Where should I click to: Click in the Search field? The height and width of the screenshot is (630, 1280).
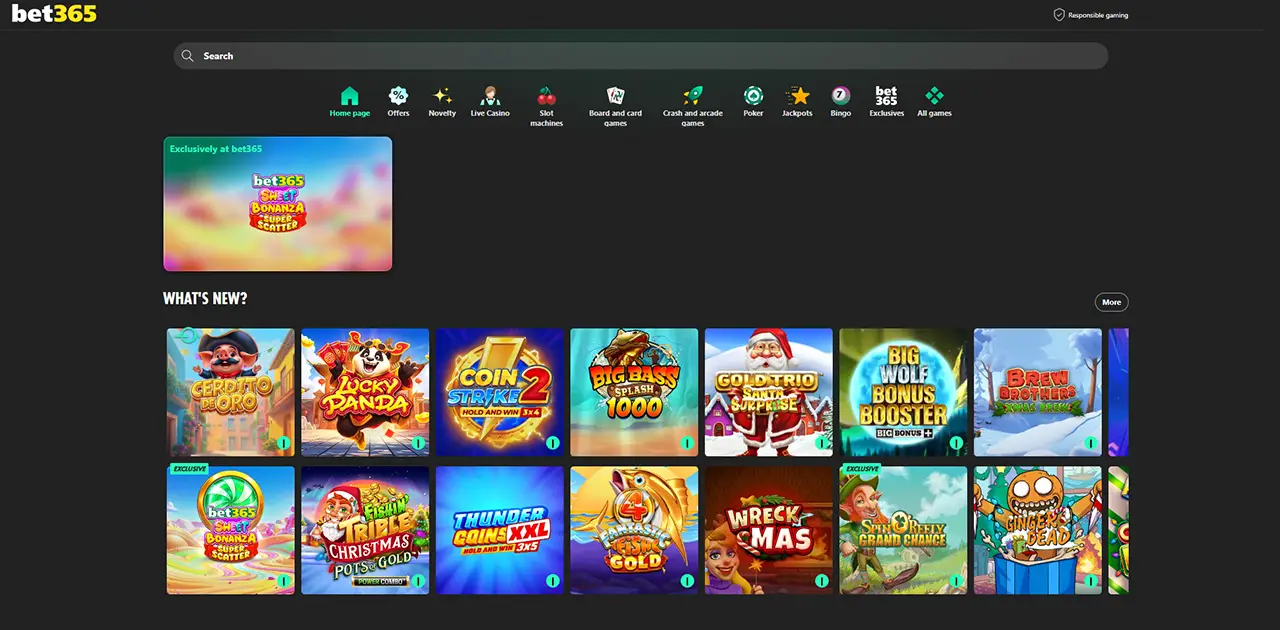[x=640, y=56]
